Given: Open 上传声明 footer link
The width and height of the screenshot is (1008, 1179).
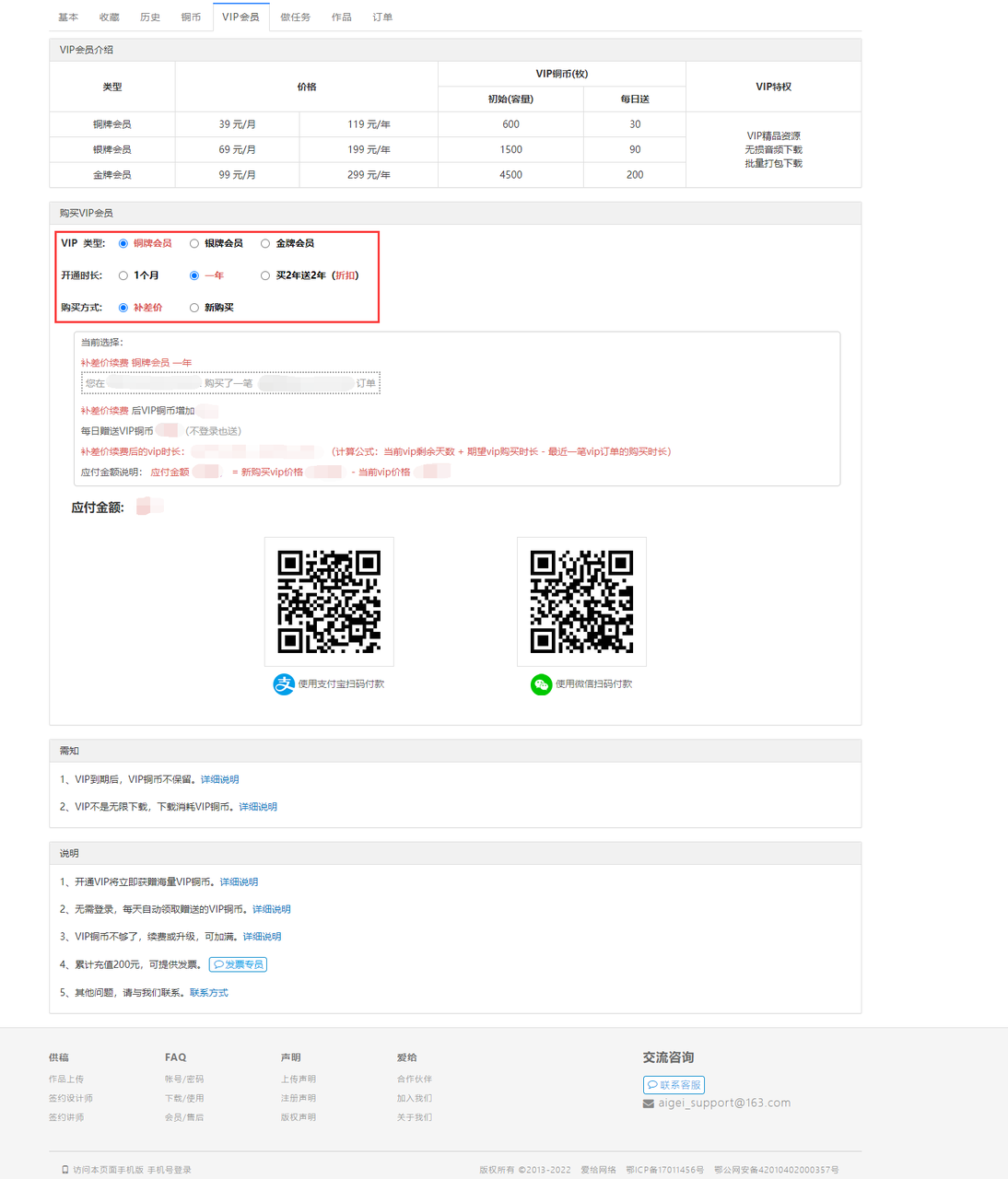Looking at the screenshot, I should tap(299, 1080).
